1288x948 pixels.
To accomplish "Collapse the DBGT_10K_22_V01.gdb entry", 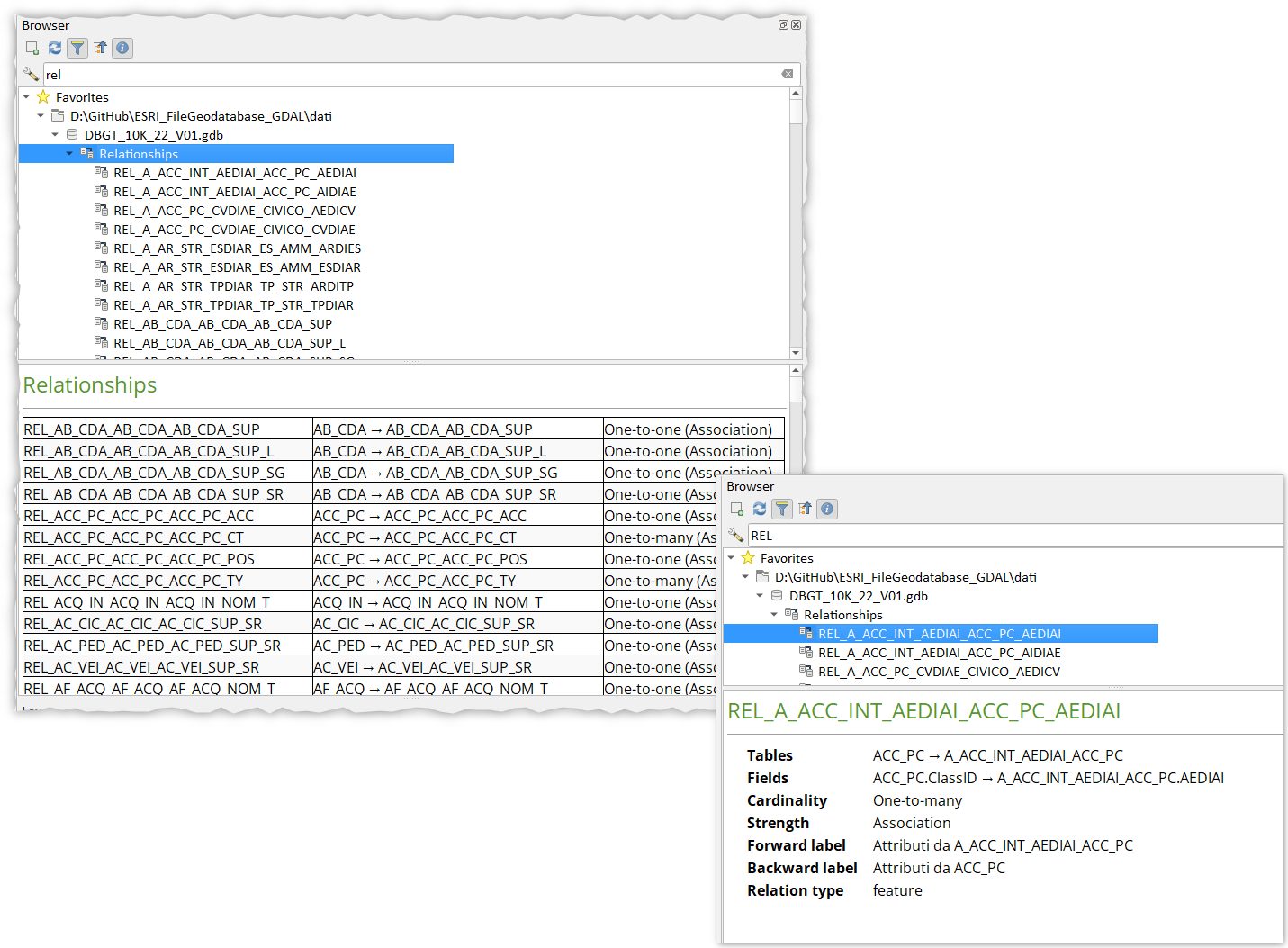I will pyautogui.click(x=55, y=134).
